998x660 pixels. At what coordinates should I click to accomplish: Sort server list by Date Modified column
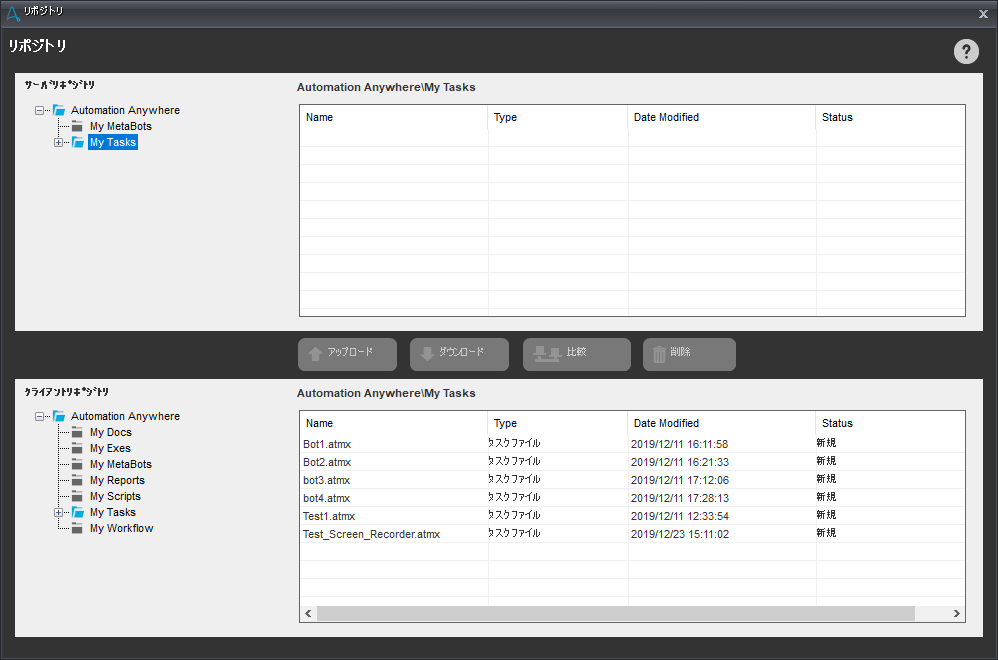(x=722, y=117)
